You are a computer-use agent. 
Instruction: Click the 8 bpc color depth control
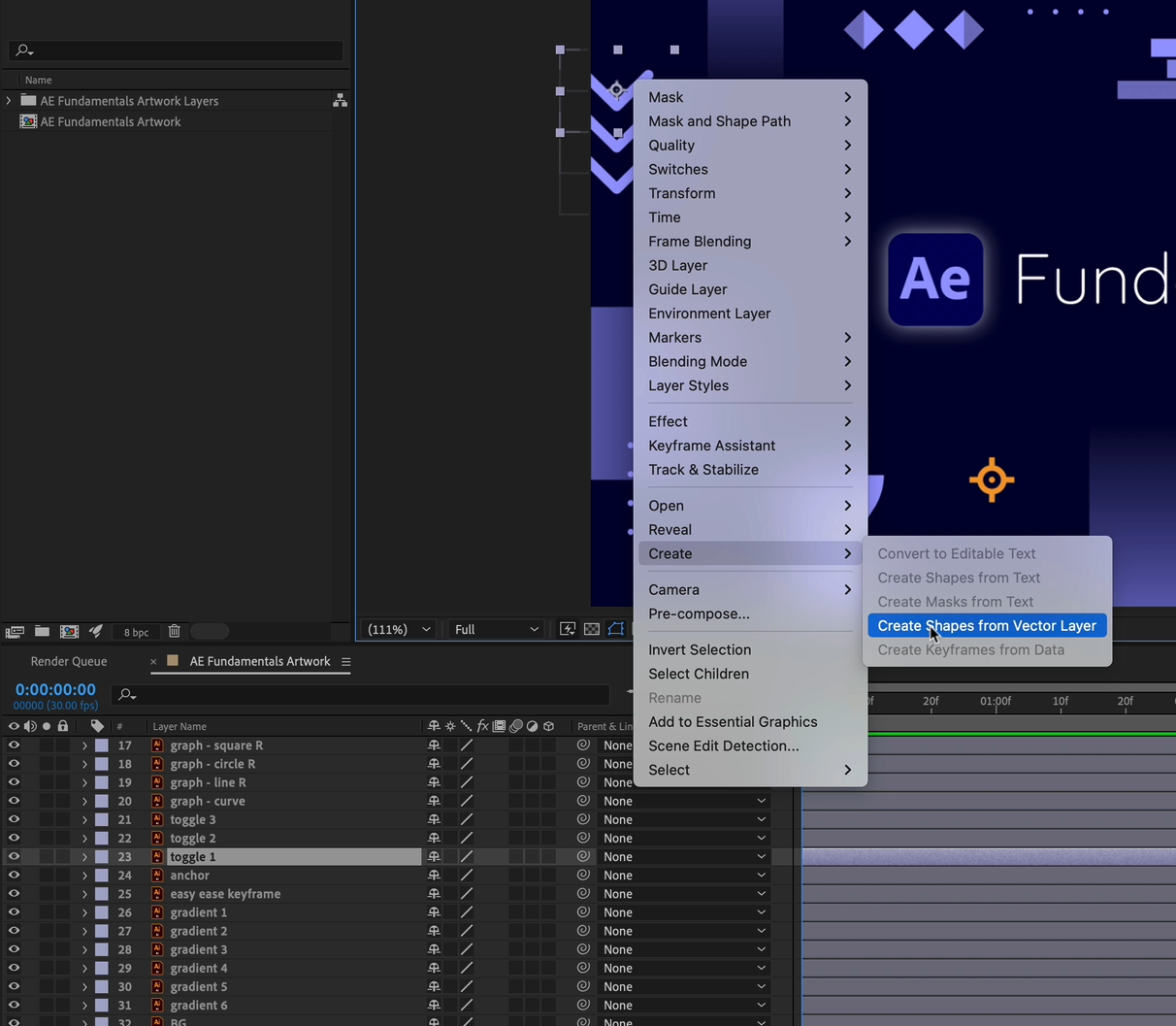coord(135,631)
